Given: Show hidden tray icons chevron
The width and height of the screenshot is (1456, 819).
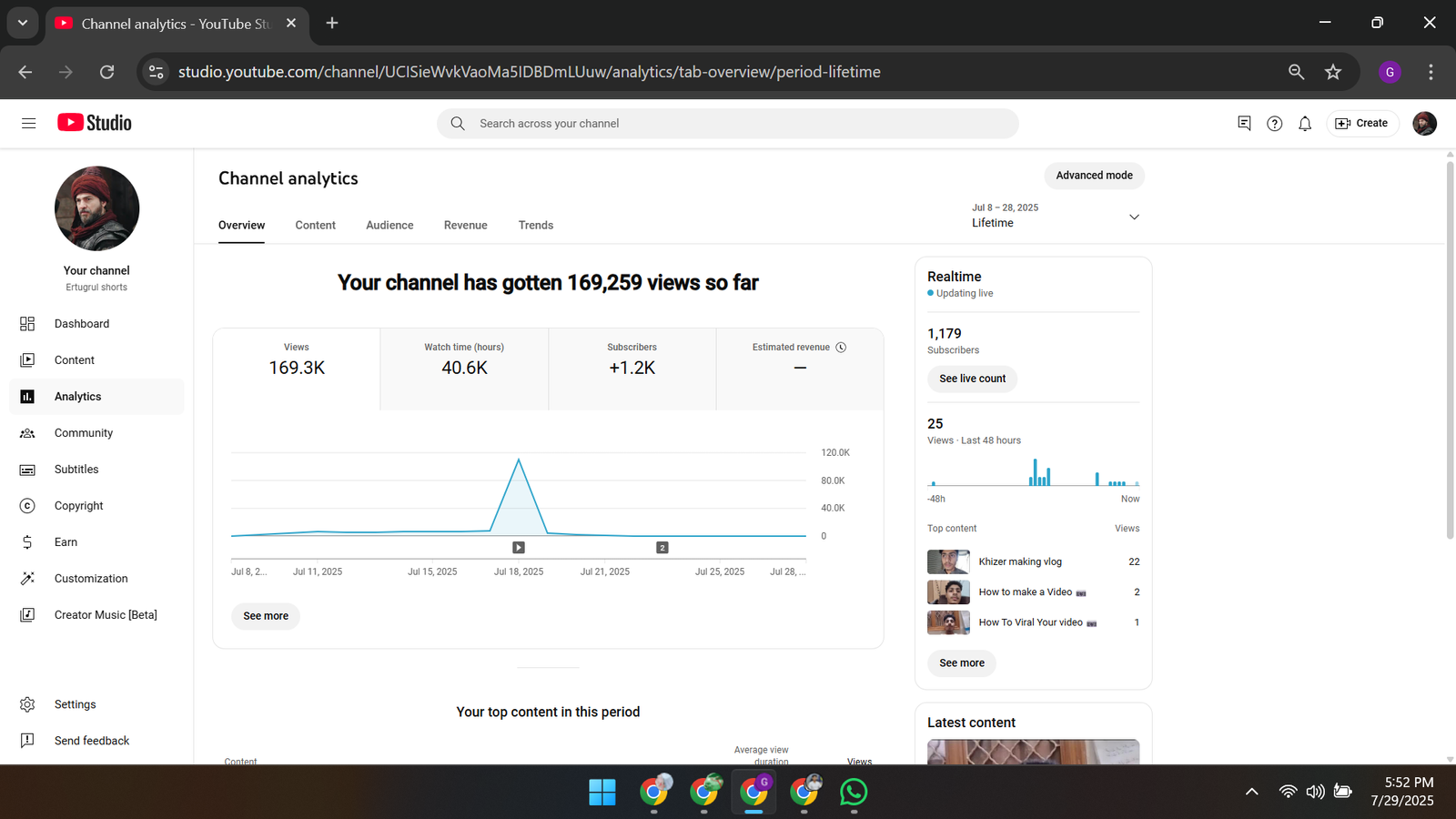Looking at the screenshot, I should click(1252, 792).
